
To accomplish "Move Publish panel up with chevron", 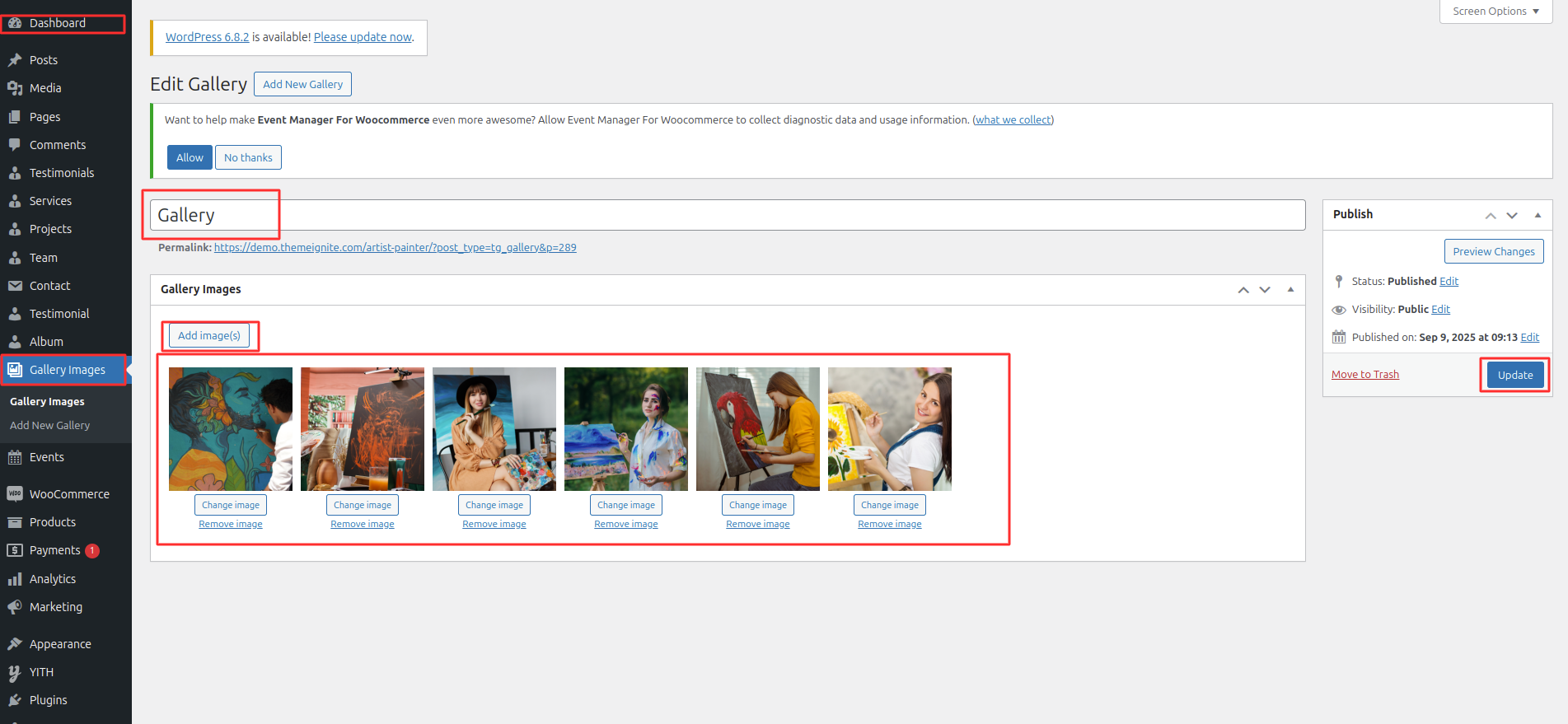I will coord(1490,215).
